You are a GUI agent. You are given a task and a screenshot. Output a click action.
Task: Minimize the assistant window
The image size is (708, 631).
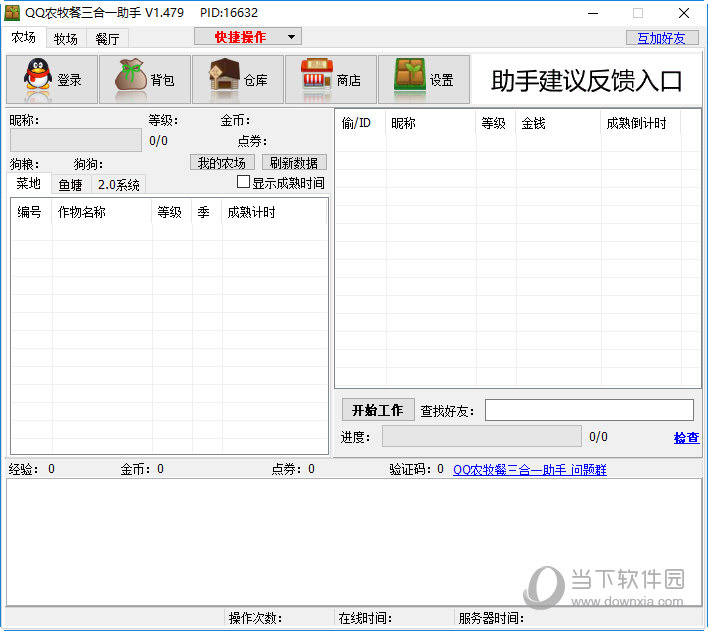click(x=593, y=13)
